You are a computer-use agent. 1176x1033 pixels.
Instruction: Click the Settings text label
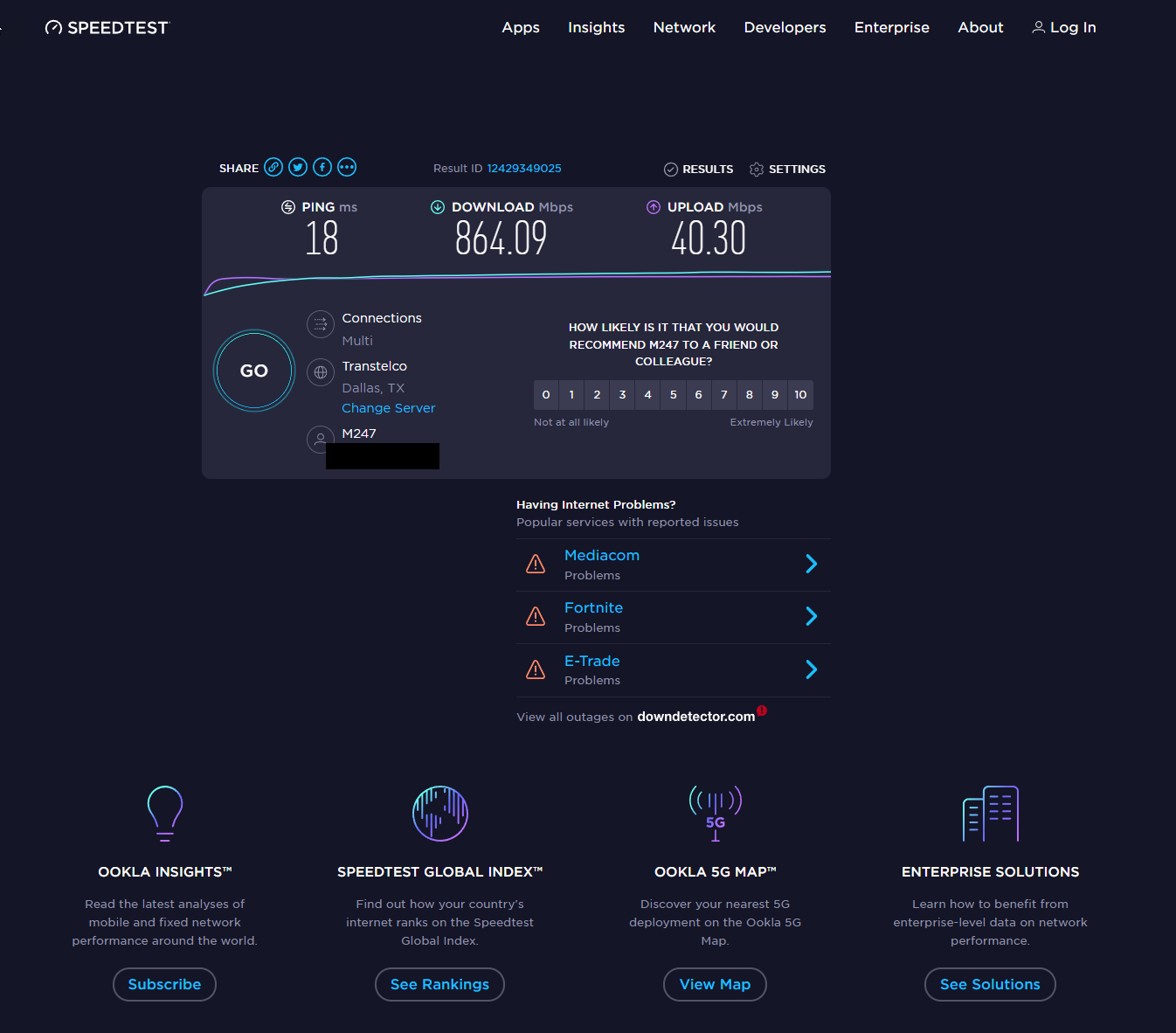click(x=797, y=170)
